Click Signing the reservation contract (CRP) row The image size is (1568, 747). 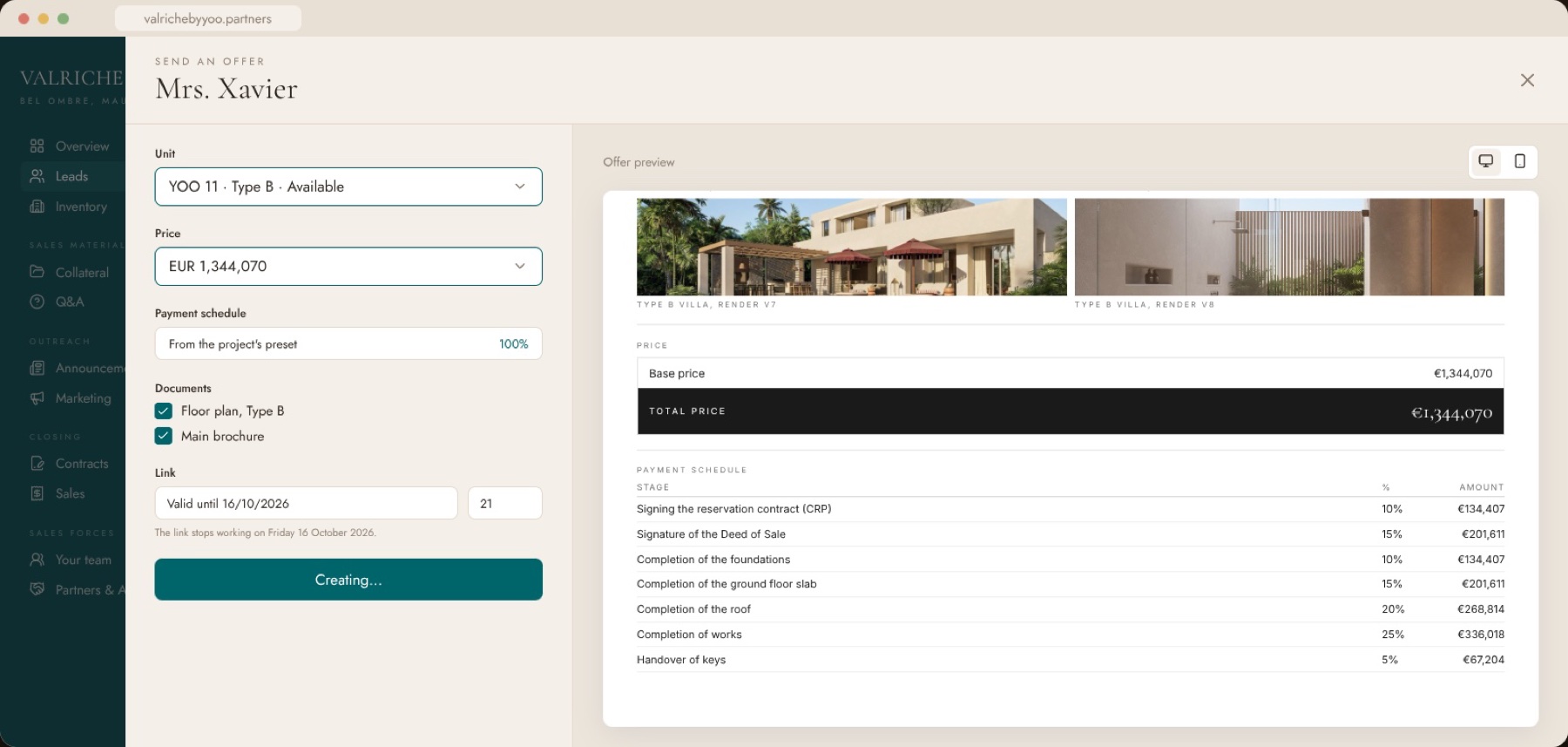(1071, 509)
